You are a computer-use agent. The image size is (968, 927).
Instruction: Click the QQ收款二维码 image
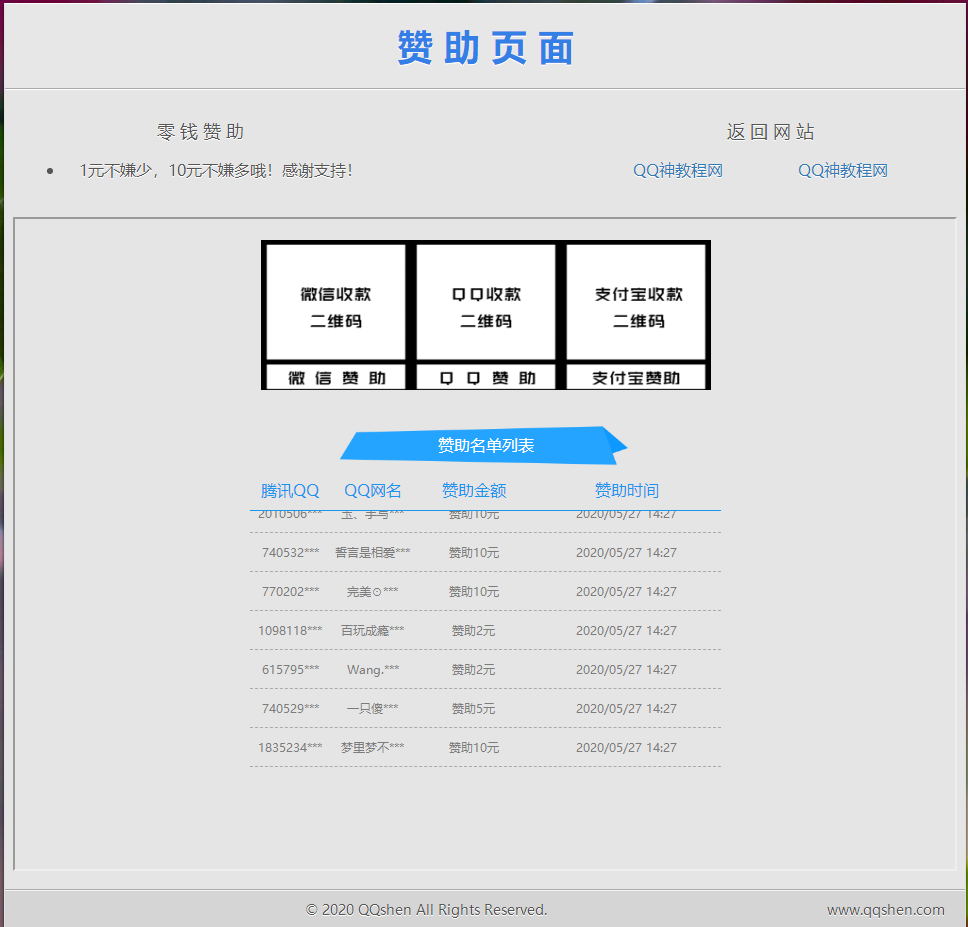coord(486,302)
